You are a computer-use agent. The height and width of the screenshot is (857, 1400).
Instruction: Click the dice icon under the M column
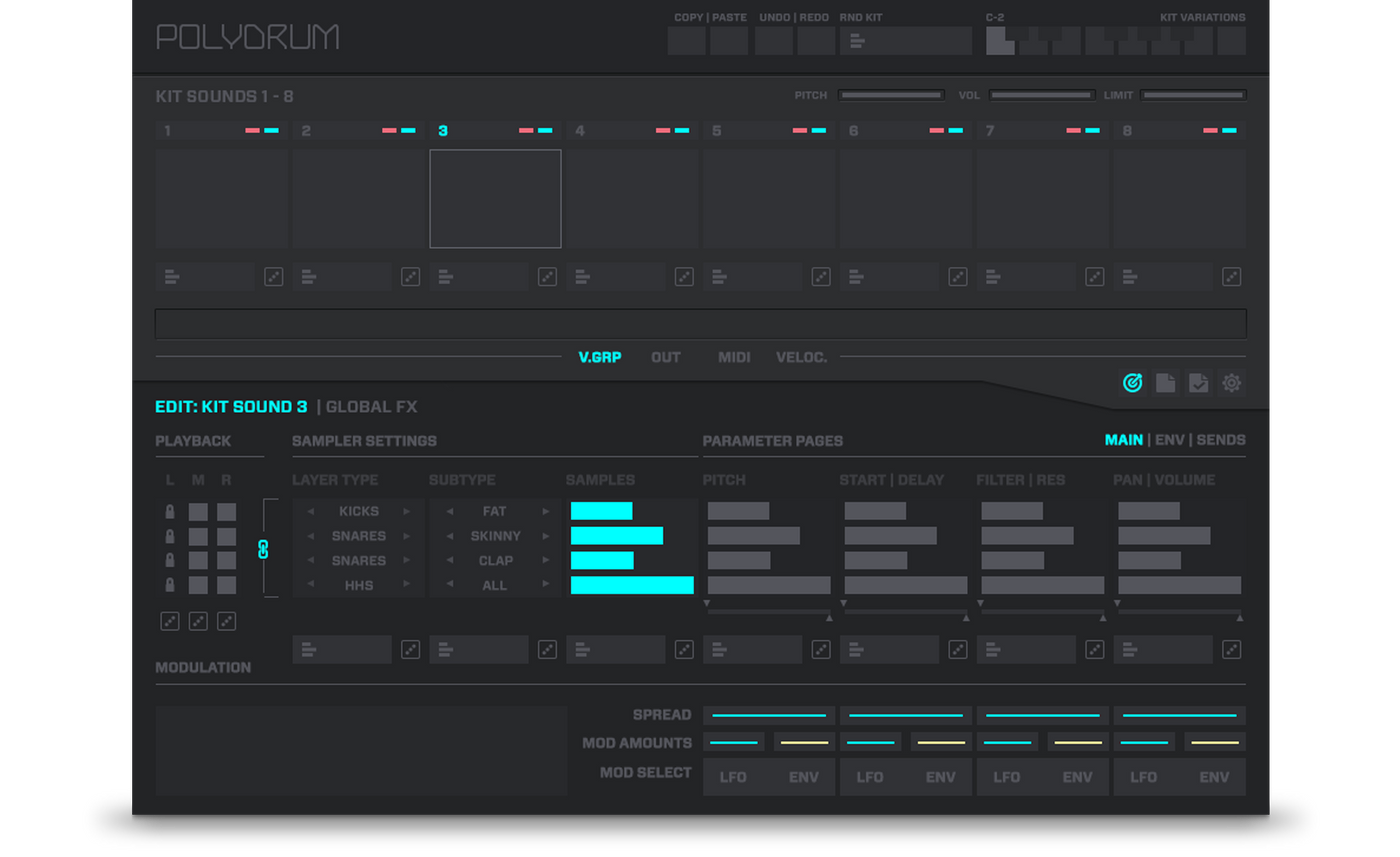(198, 621)
